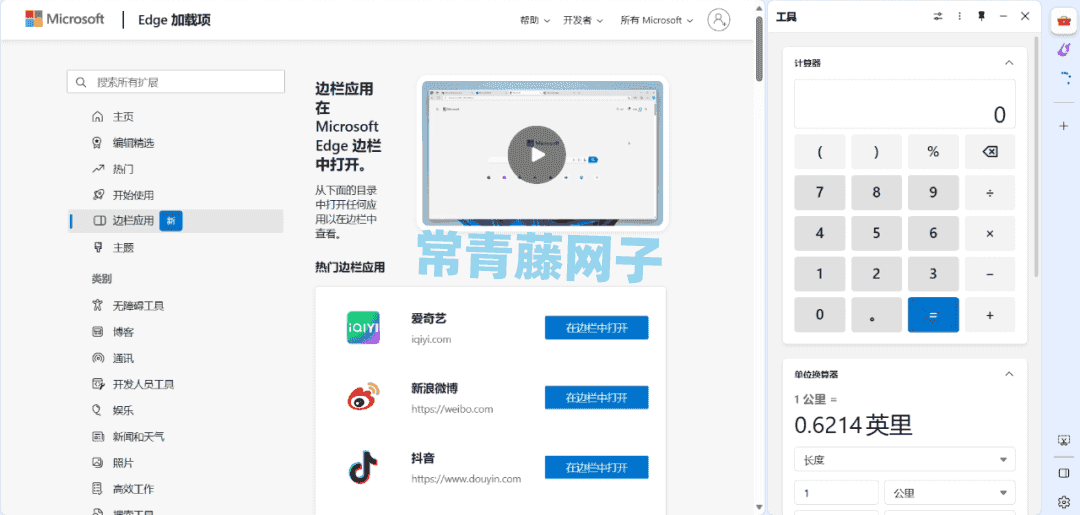Open Tools panel more options menu

[959, 17]
